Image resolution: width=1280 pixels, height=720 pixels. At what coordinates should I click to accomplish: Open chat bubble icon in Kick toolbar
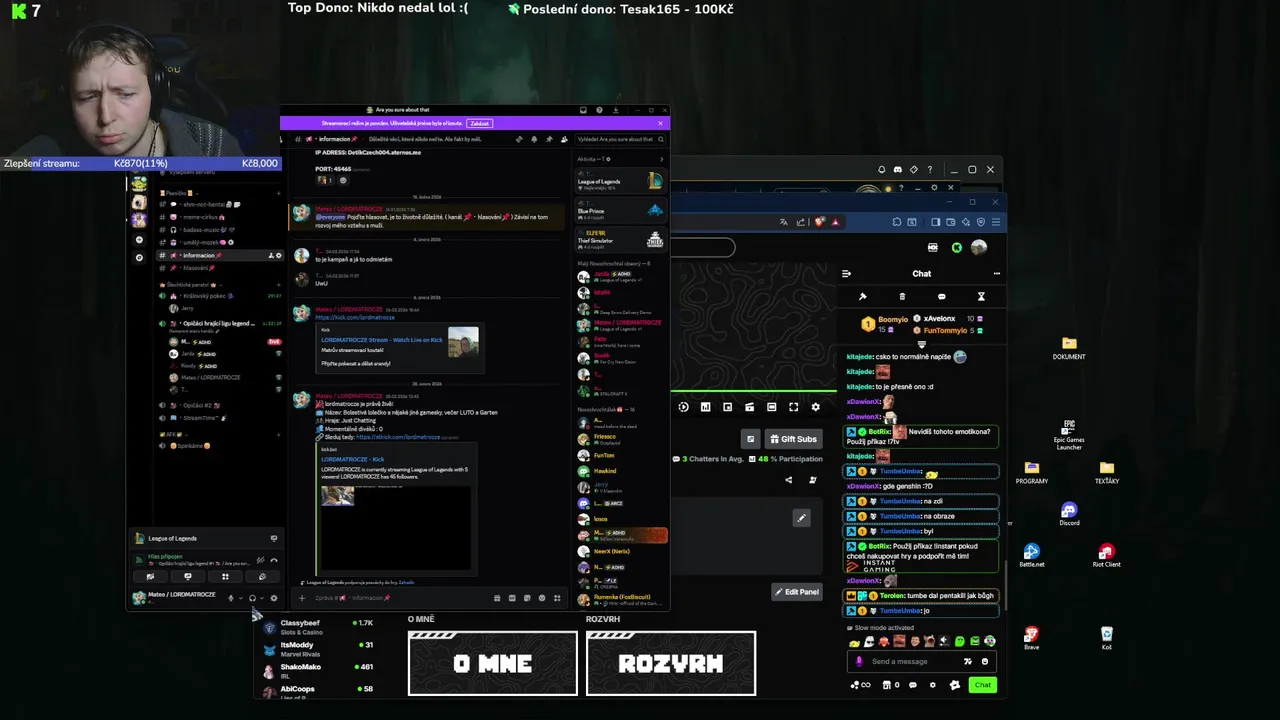click(x=941, y=296)
